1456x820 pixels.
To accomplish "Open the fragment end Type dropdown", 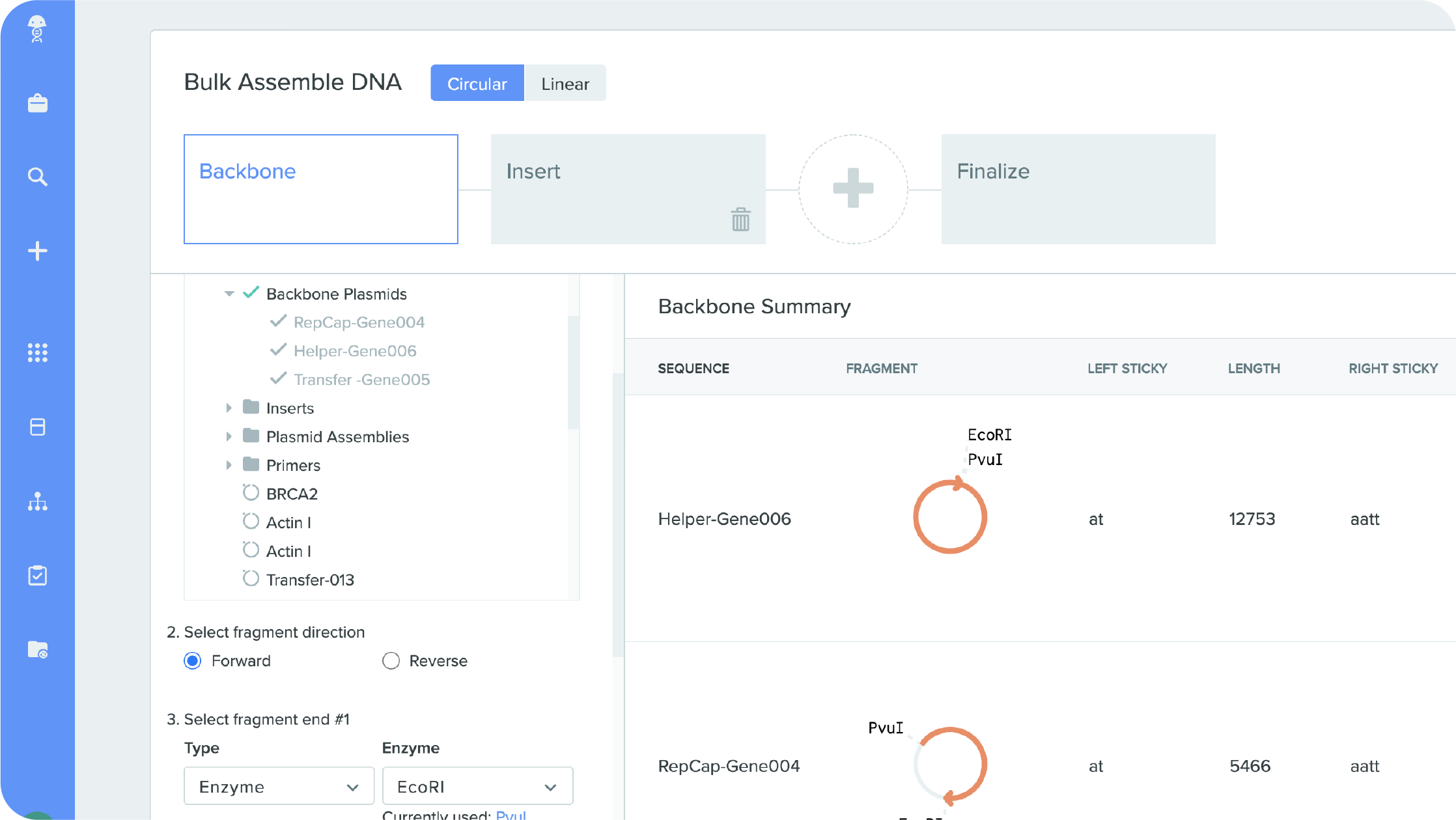I will pyautogui.click(x=279, y=786).
